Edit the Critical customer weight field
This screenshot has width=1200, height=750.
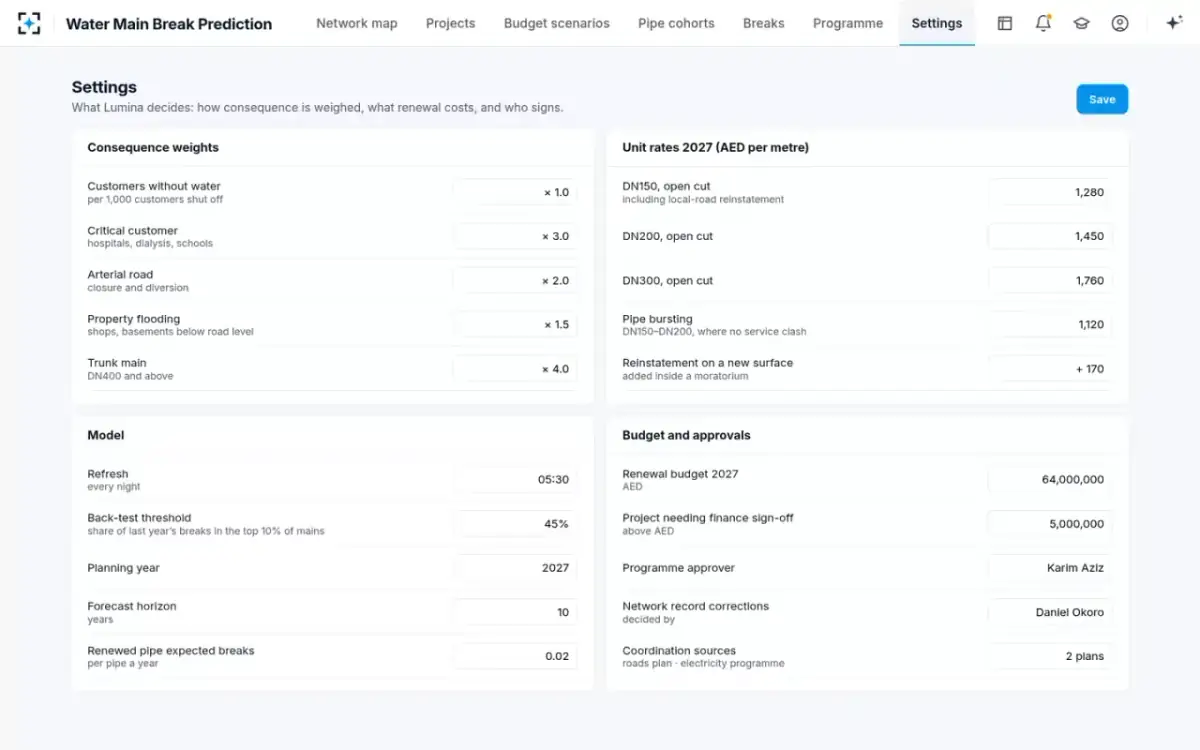click(515, 236)
